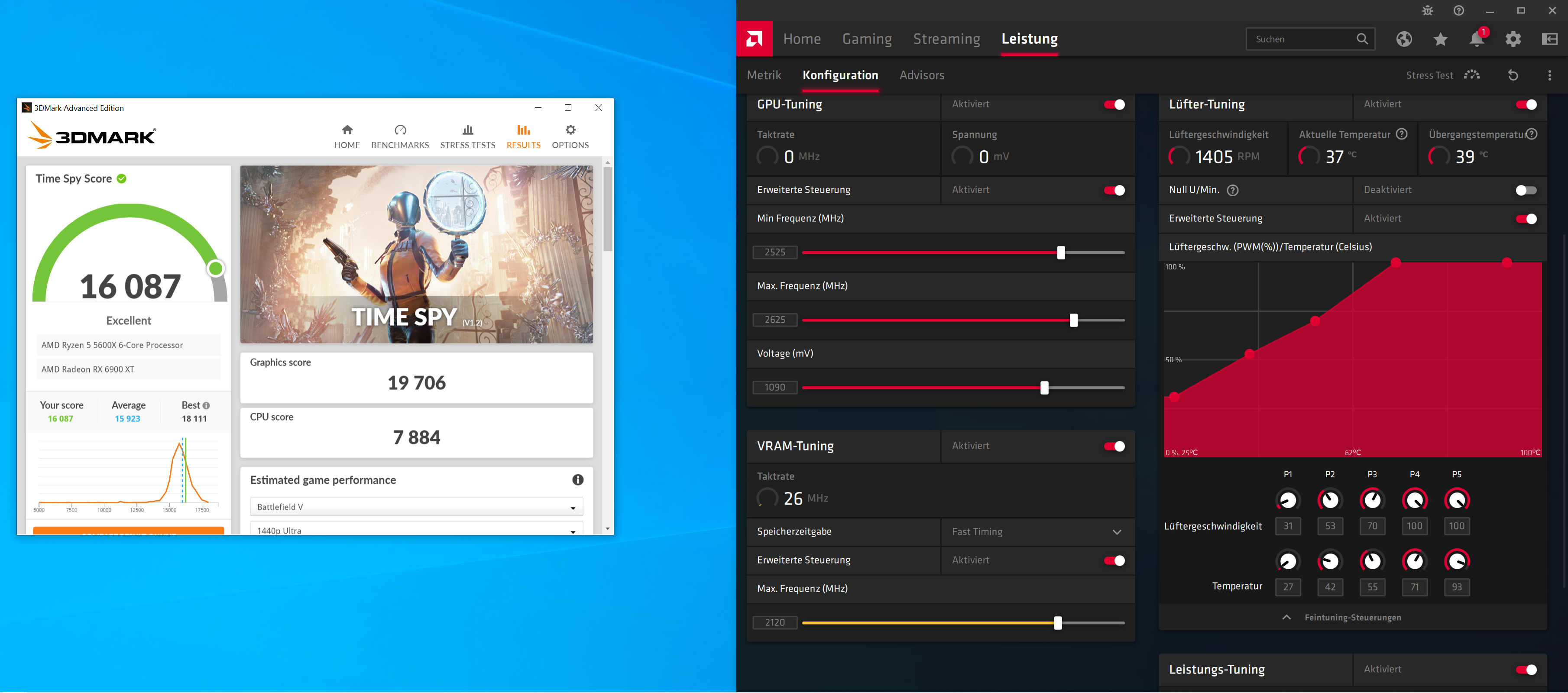Click the estimated game performance info icon
The height and width of the screenshot is (693, 1568).
point(578,479)
